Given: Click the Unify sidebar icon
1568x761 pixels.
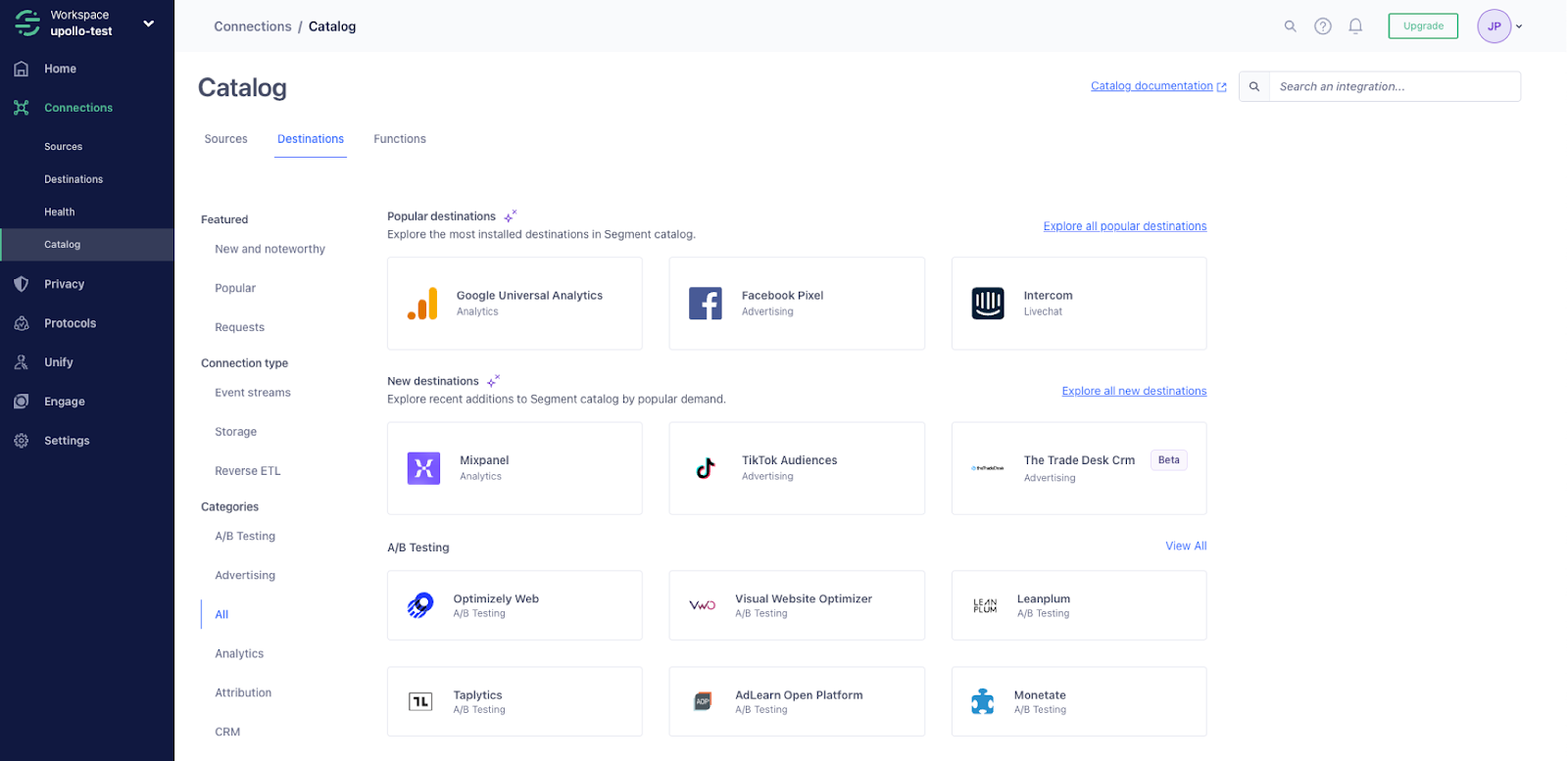Looking at the screenshot, I should [x=22, y=362].
